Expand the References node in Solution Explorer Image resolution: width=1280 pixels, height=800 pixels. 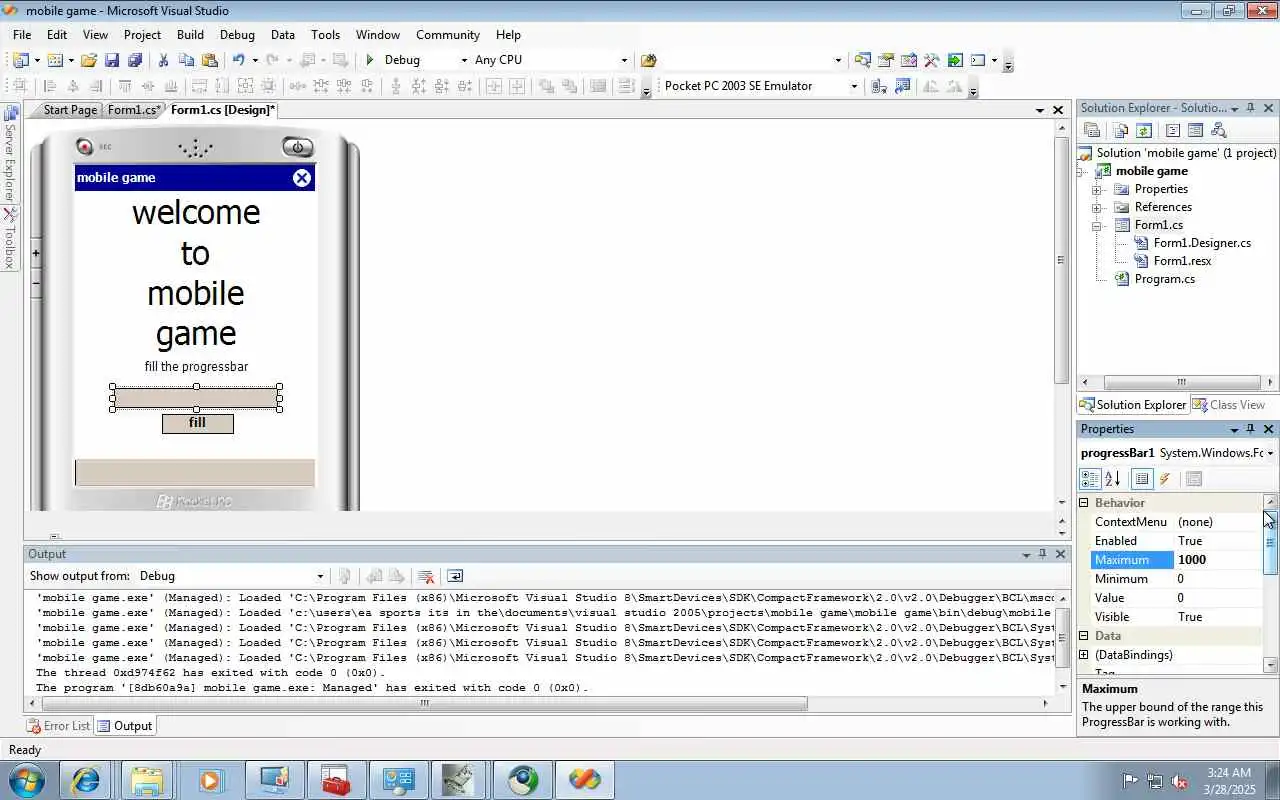click(x=1097, y=207)
